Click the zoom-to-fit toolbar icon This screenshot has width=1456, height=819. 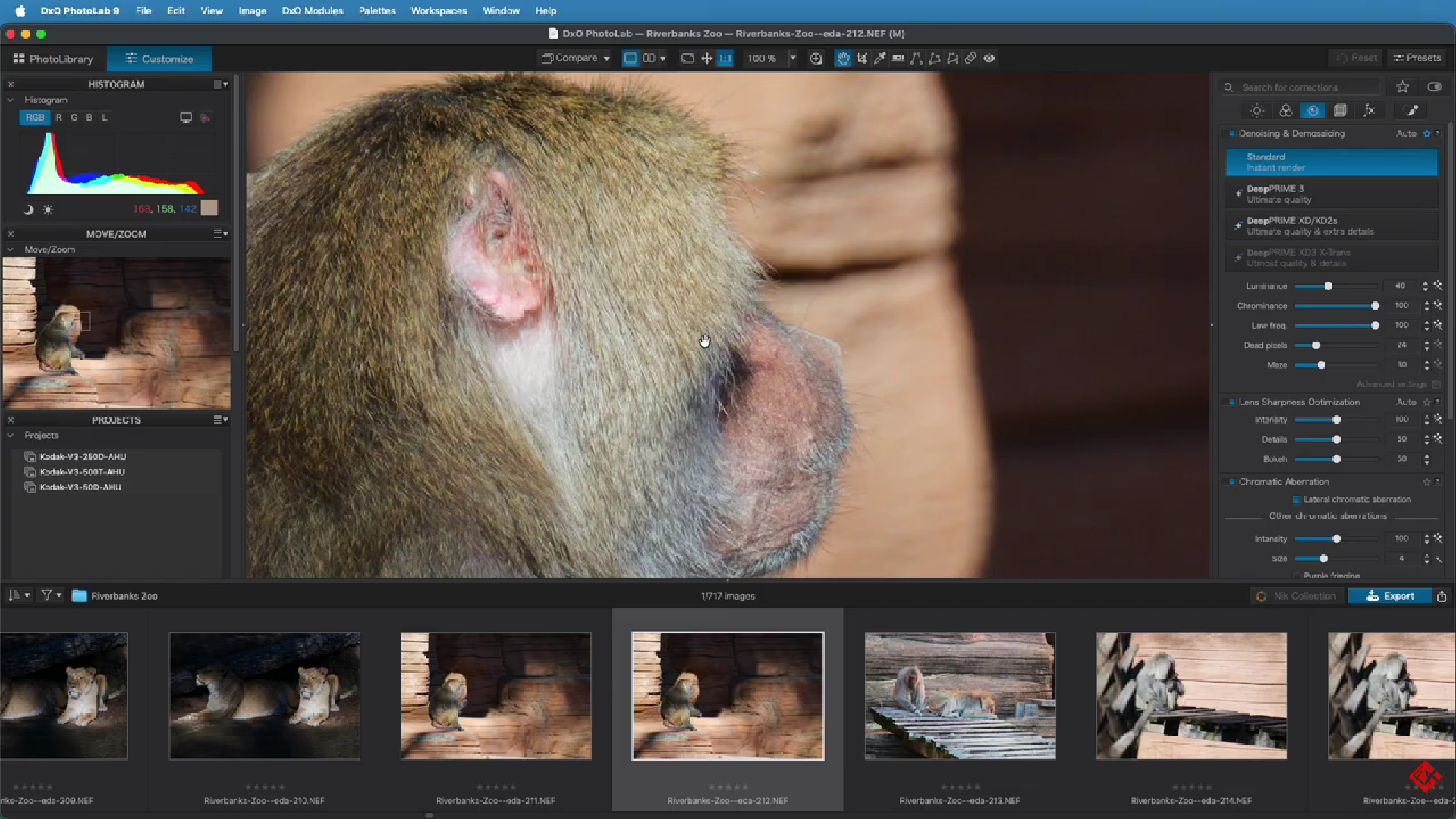click(x=687, y=58)
